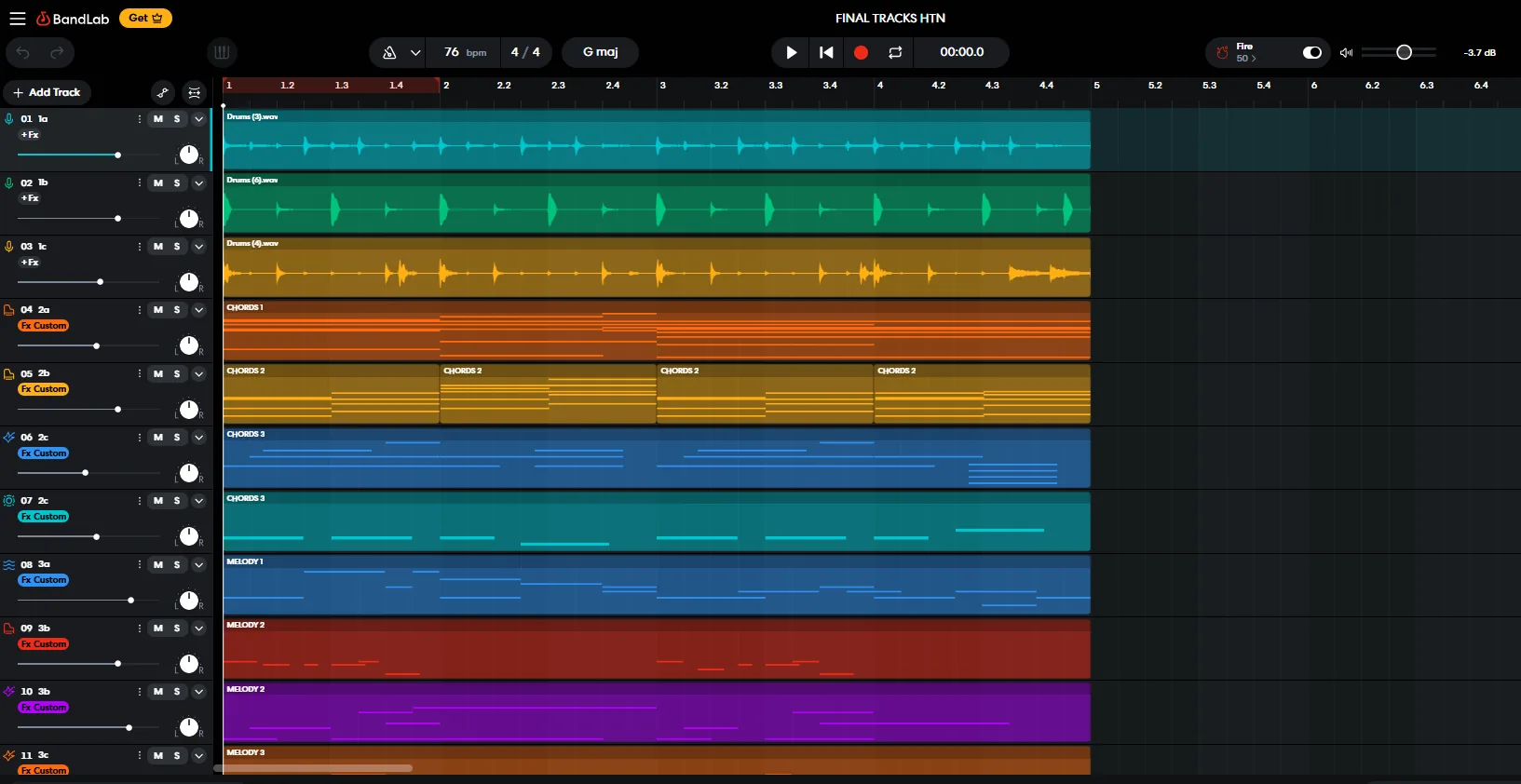Redo the last action
The height and width of the screenshot is (784, 1521).
[x=57, y=52]
